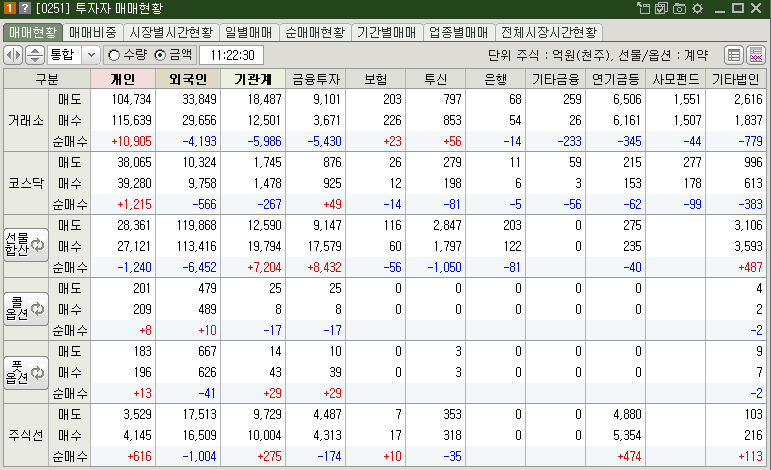This screenshot has height=470, width=771.
Task: Switch to chart view icon
Action: (756, 55)
